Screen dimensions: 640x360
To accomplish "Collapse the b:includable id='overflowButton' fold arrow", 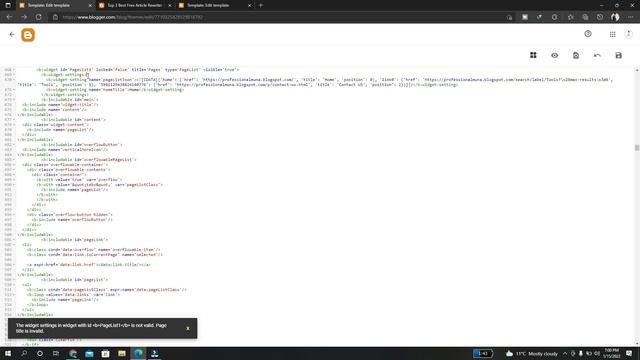I will click(13, 144).
